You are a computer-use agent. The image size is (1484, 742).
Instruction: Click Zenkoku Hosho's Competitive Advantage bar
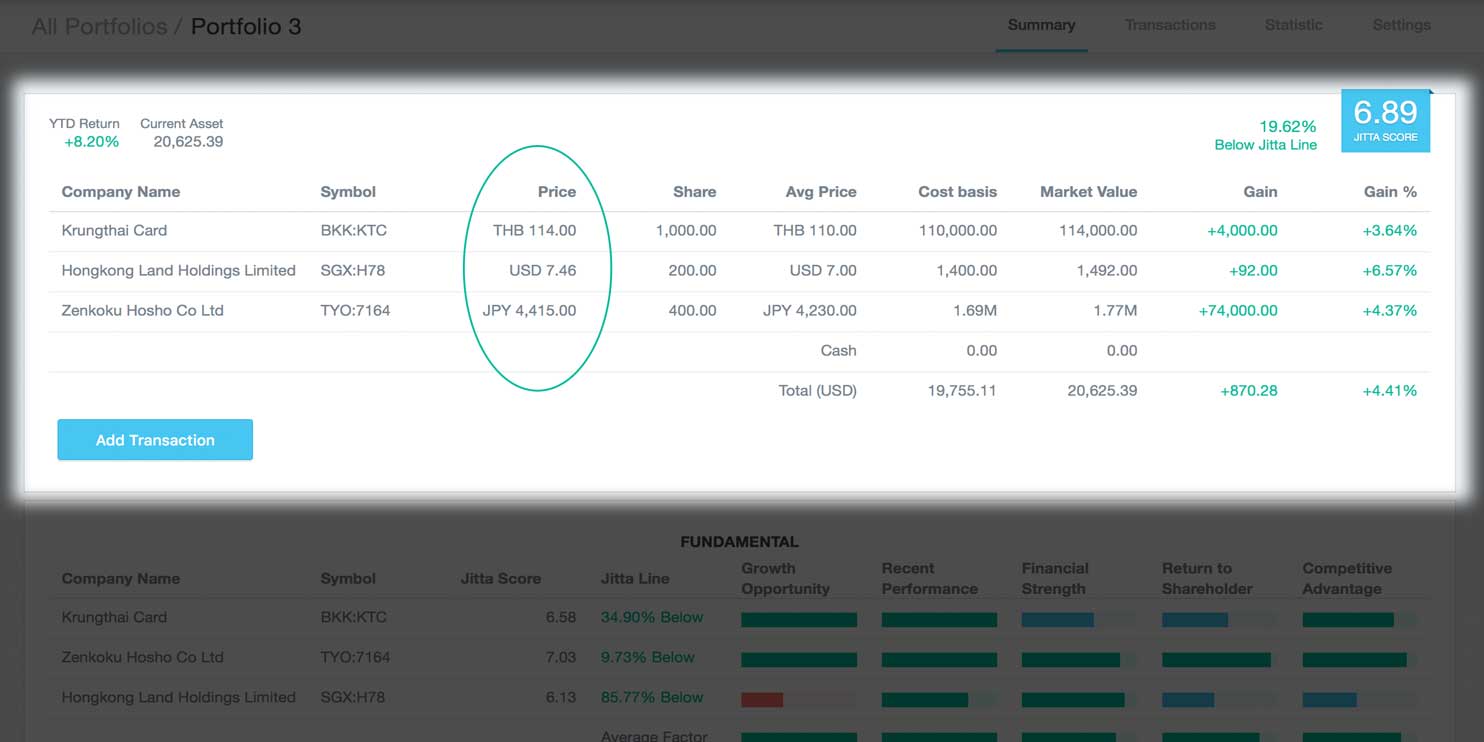pos(1354,660)
